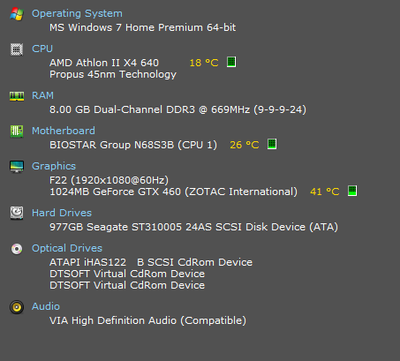This screenshot has height=361, width=400.
Task: Open the Graphics section heading
Action: [x=54, y=166]
